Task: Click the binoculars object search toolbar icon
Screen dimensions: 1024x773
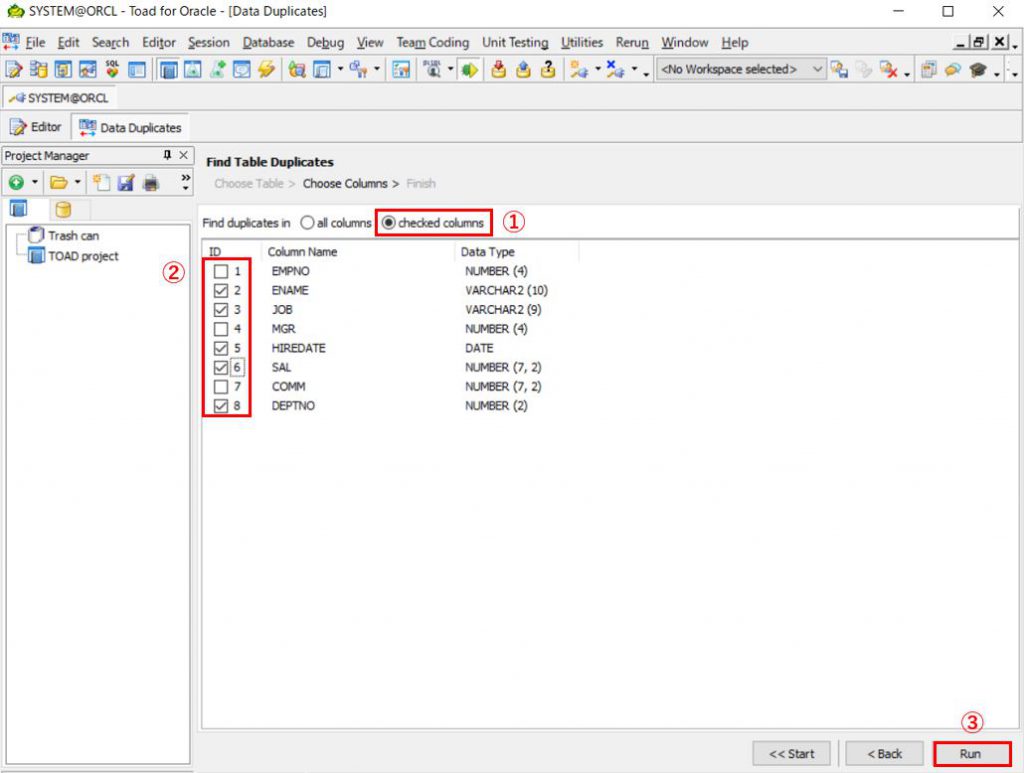Action: point(432,69)
